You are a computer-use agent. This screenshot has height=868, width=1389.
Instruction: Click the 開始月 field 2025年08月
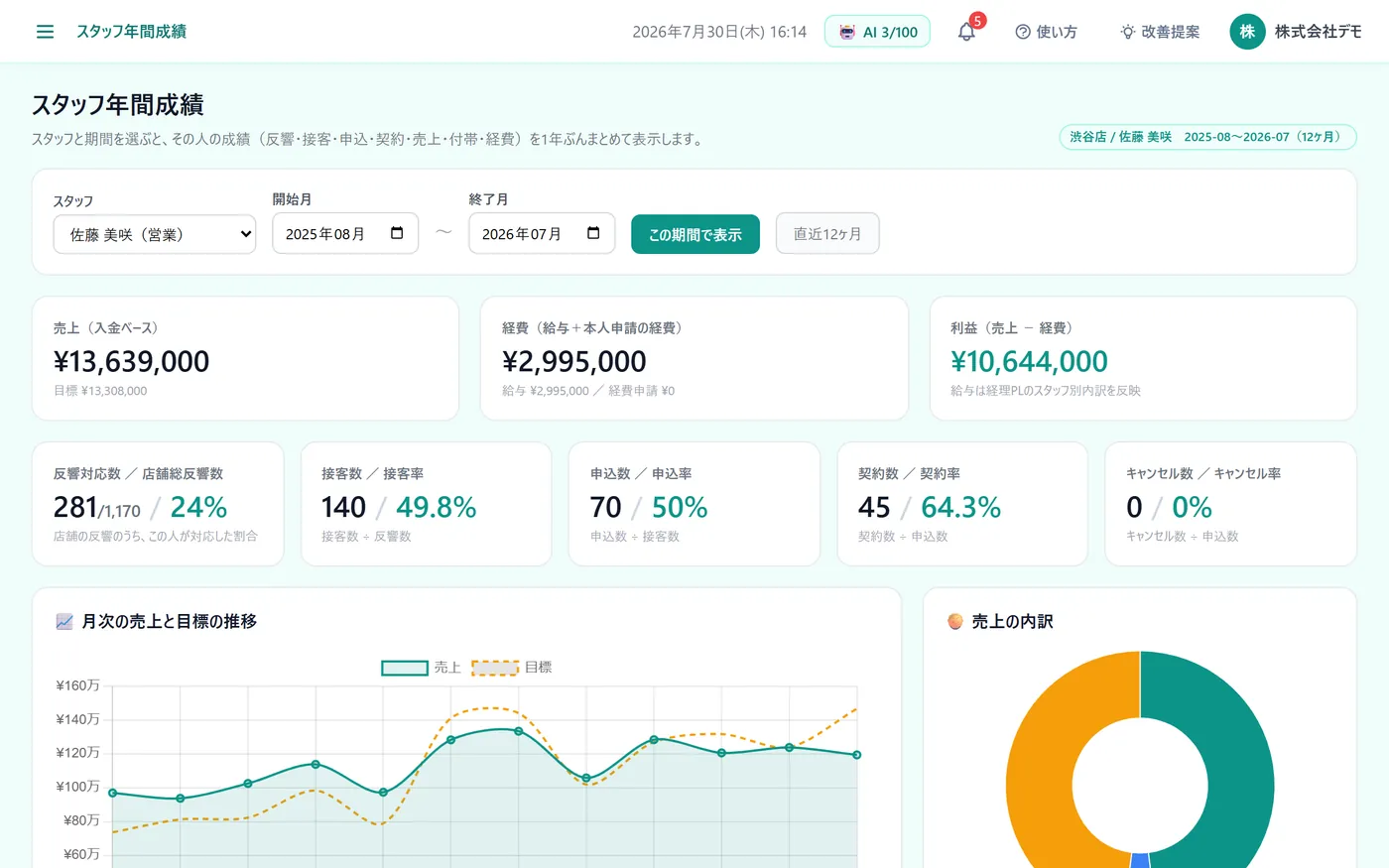(345, 233)
